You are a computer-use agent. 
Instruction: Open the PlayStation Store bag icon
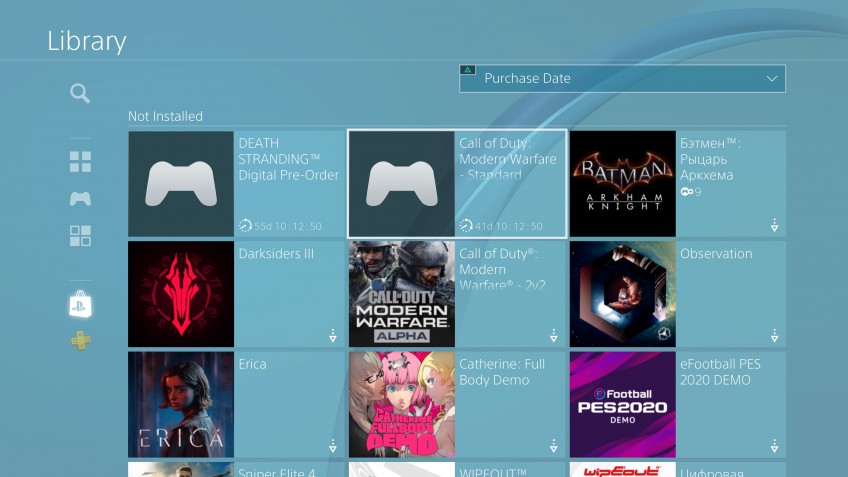click(80, 304)
